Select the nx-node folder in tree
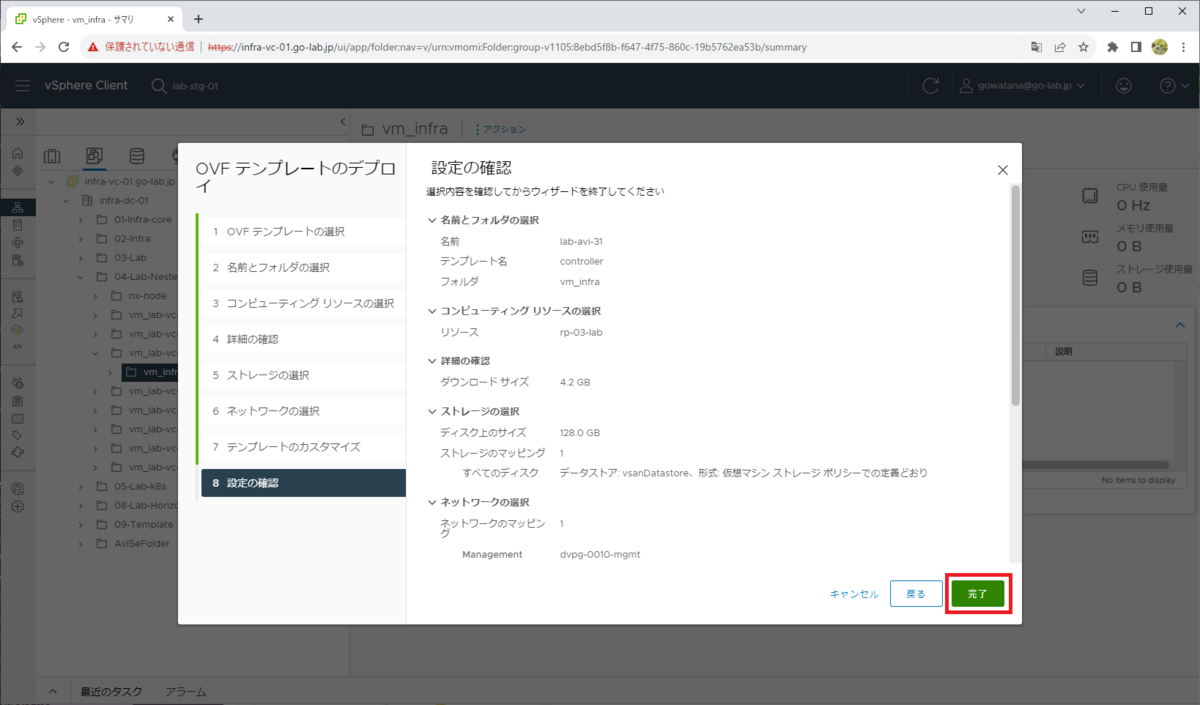The height and width of the screenshot is (705, 1200). coord(148,295)
